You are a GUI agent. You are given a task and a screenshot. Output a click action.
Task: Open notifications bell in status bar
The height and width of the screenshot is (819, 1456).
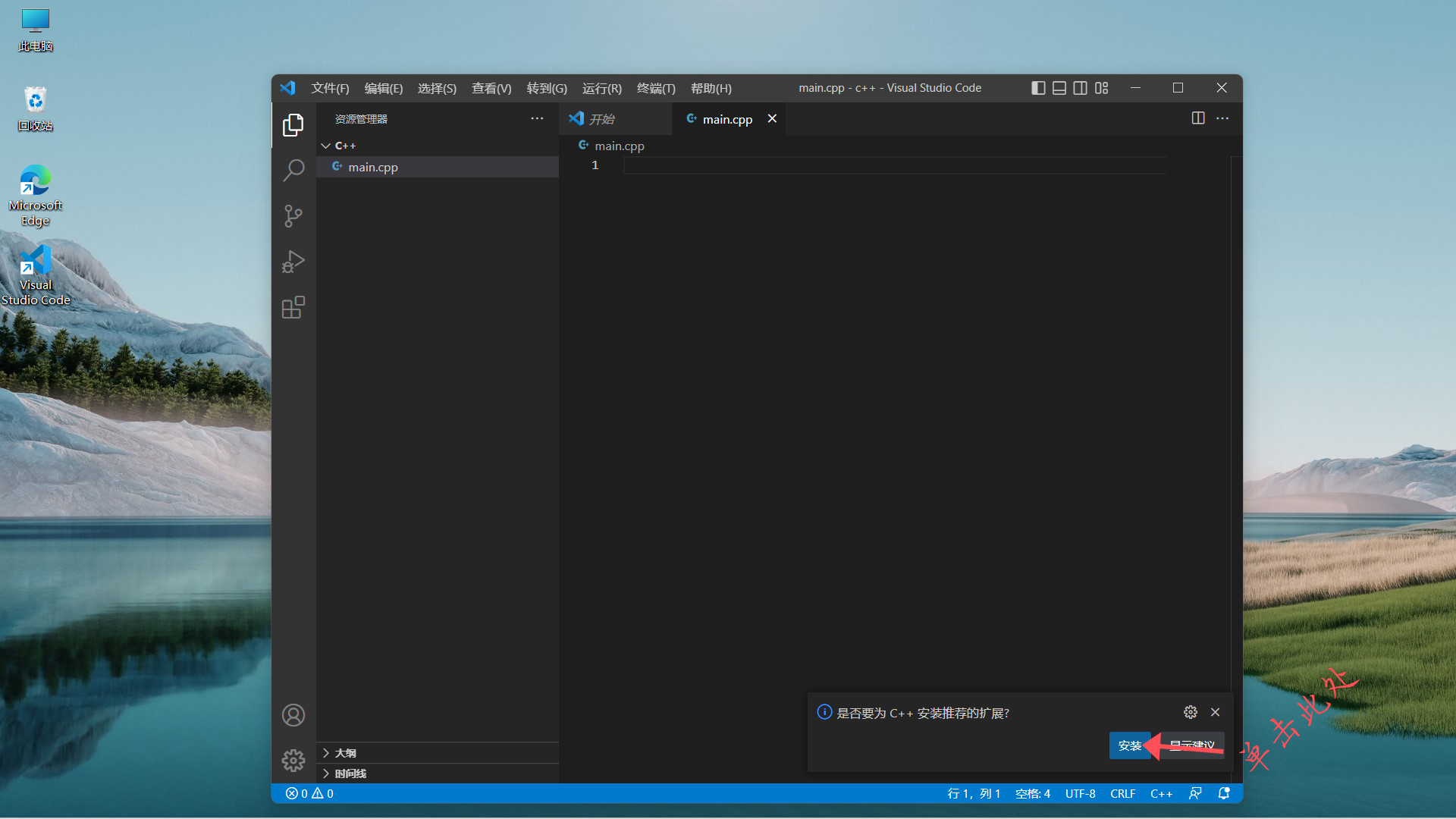tap(1224, 793)
